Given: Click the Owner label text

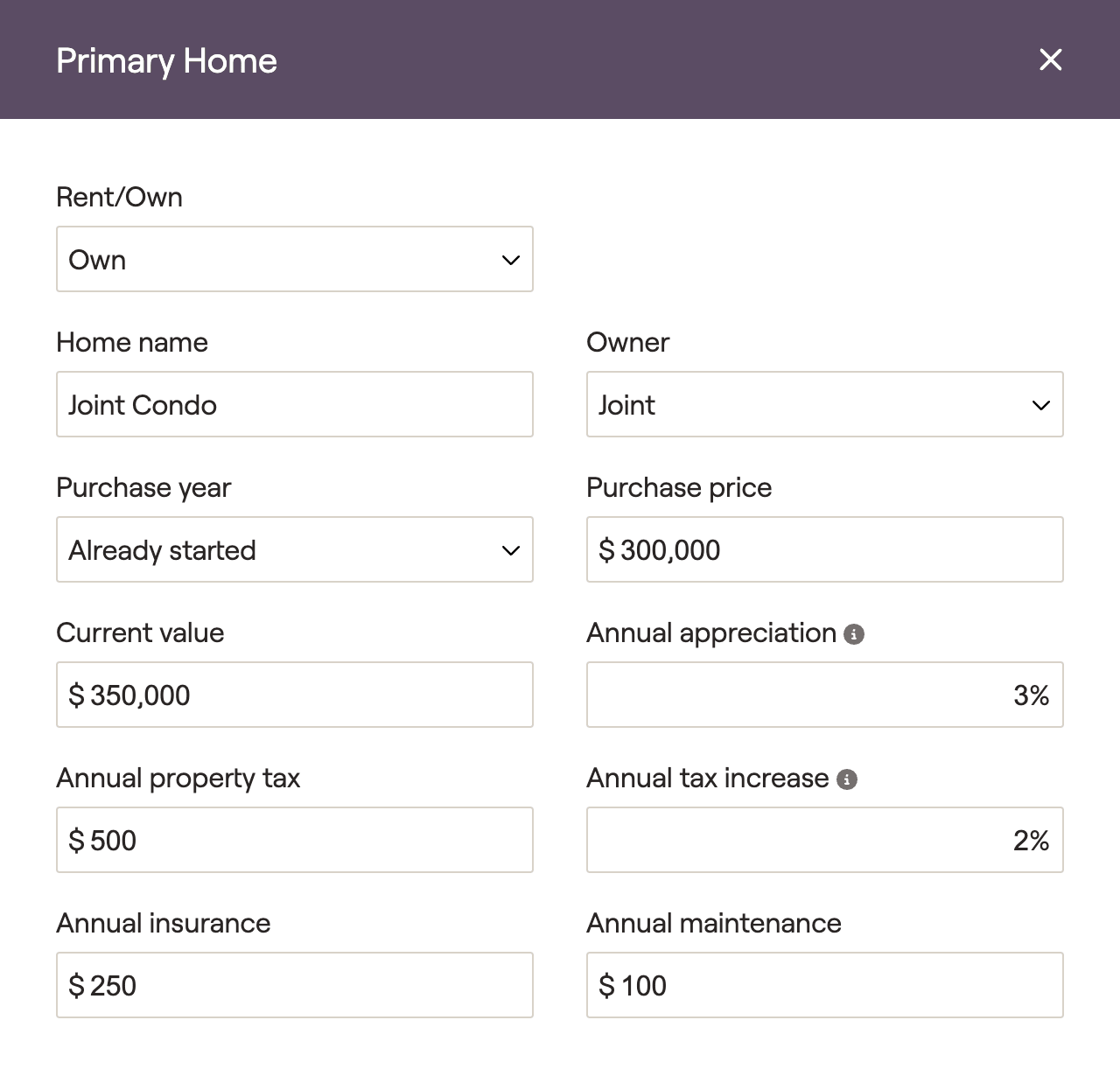Looking at the screenshot, I should click(627, 343).
